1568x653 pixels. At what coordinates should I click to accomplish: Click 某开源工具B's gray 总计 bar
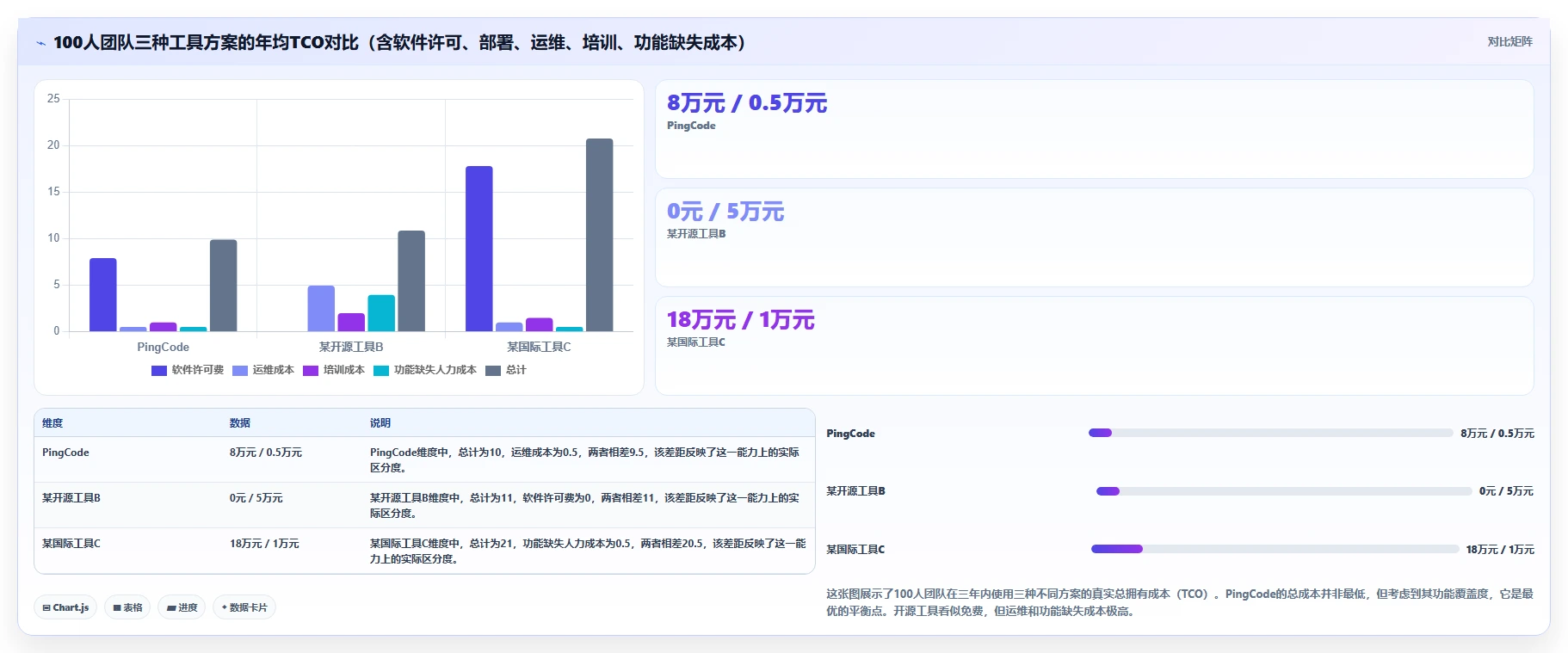(411, 281)
